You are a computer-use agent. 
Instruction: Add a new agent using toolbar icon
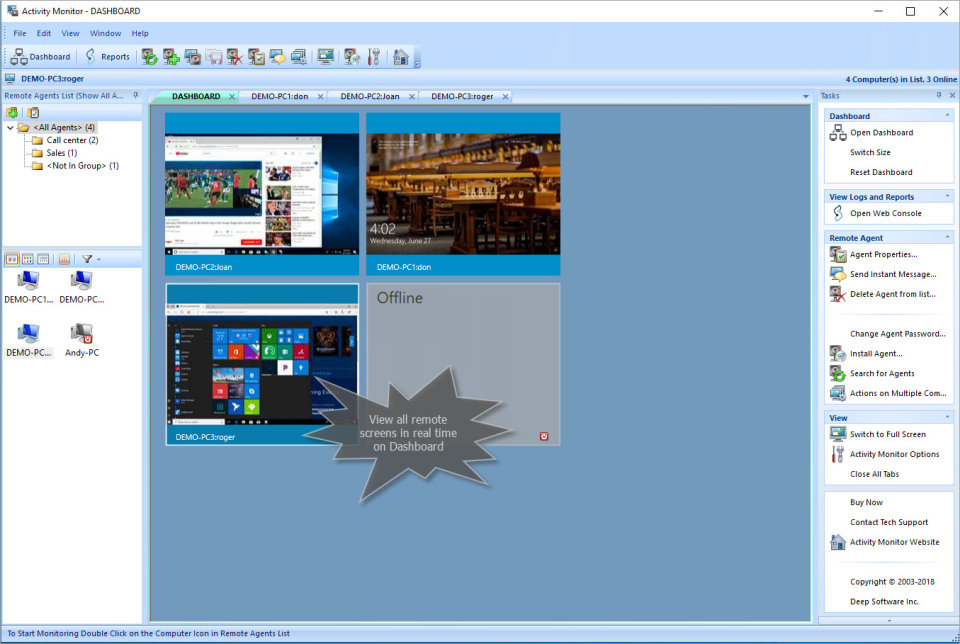(x=171, y=57)
